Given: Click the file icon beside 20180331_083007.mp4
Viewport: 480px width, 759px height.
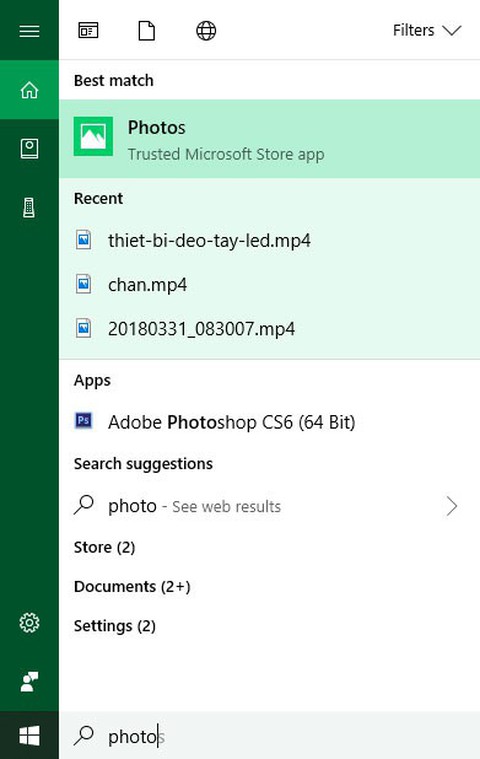Looking at the screenshot, I should click(84, 328).
